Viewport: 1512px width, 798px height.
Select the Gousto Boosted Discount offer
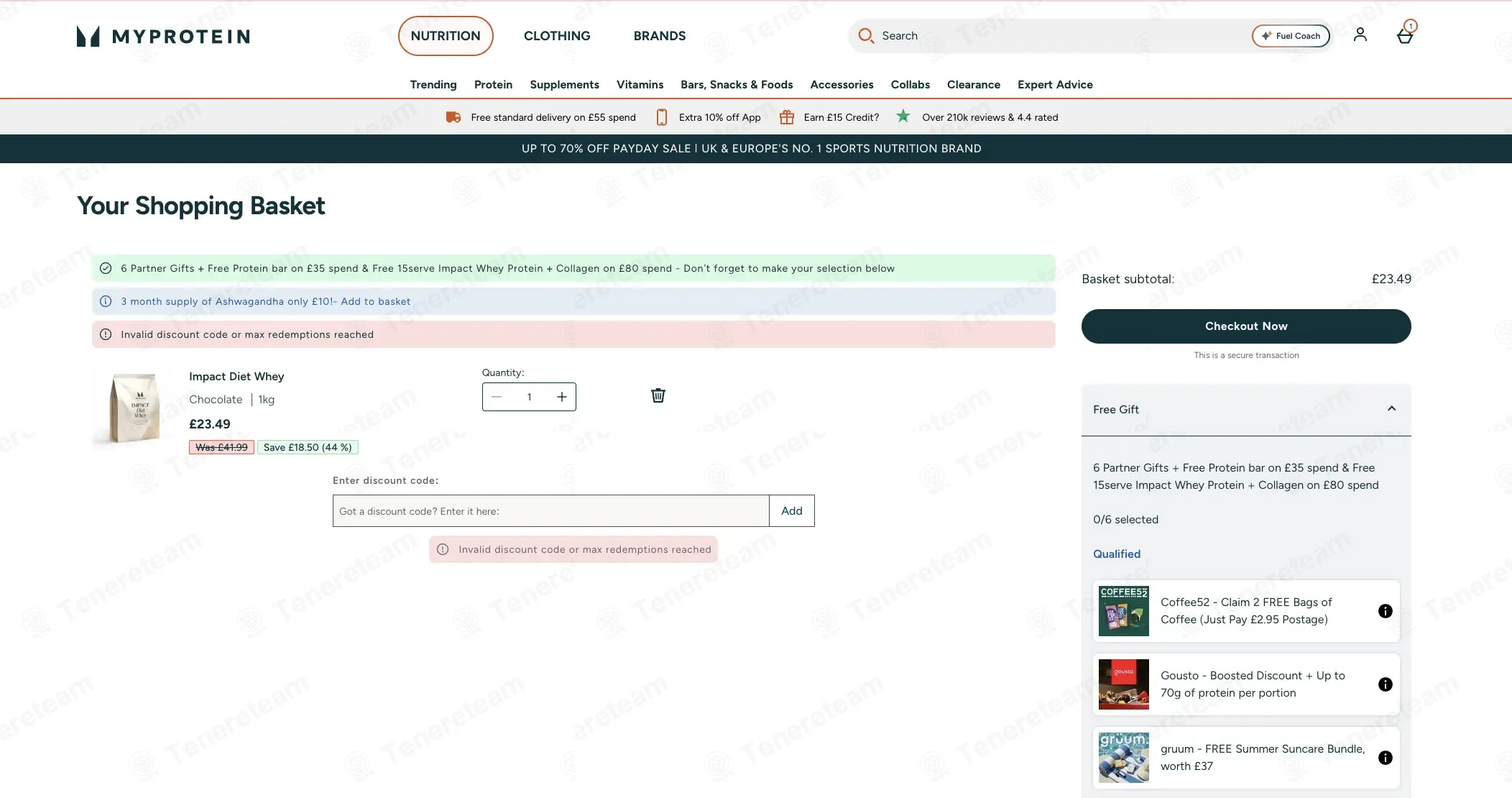click(x=1246, y=684)
